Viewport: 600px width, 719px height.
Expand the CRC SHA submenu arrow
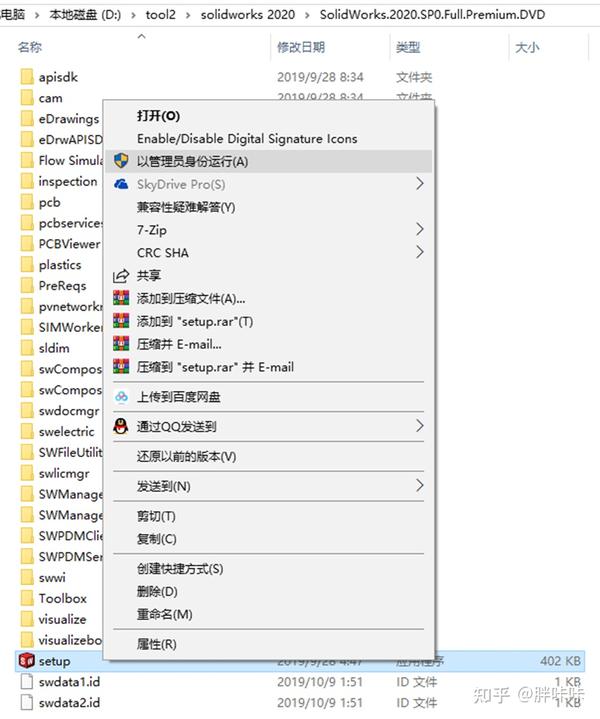[419, 252]
